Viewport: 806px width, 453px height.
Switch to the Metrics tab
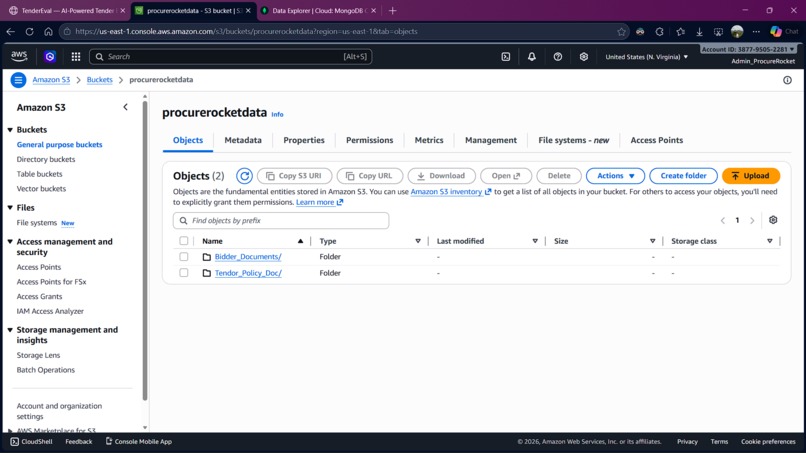point(429,140)
